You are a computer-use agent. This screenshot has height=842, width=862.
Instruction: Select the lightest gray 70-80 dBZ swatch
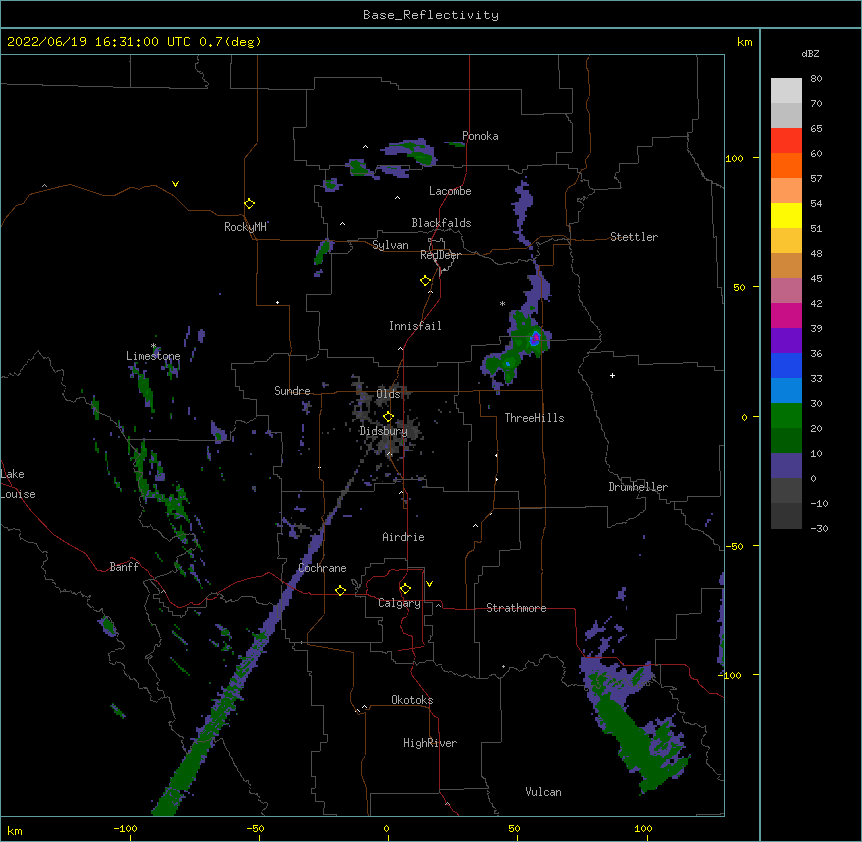786,91
